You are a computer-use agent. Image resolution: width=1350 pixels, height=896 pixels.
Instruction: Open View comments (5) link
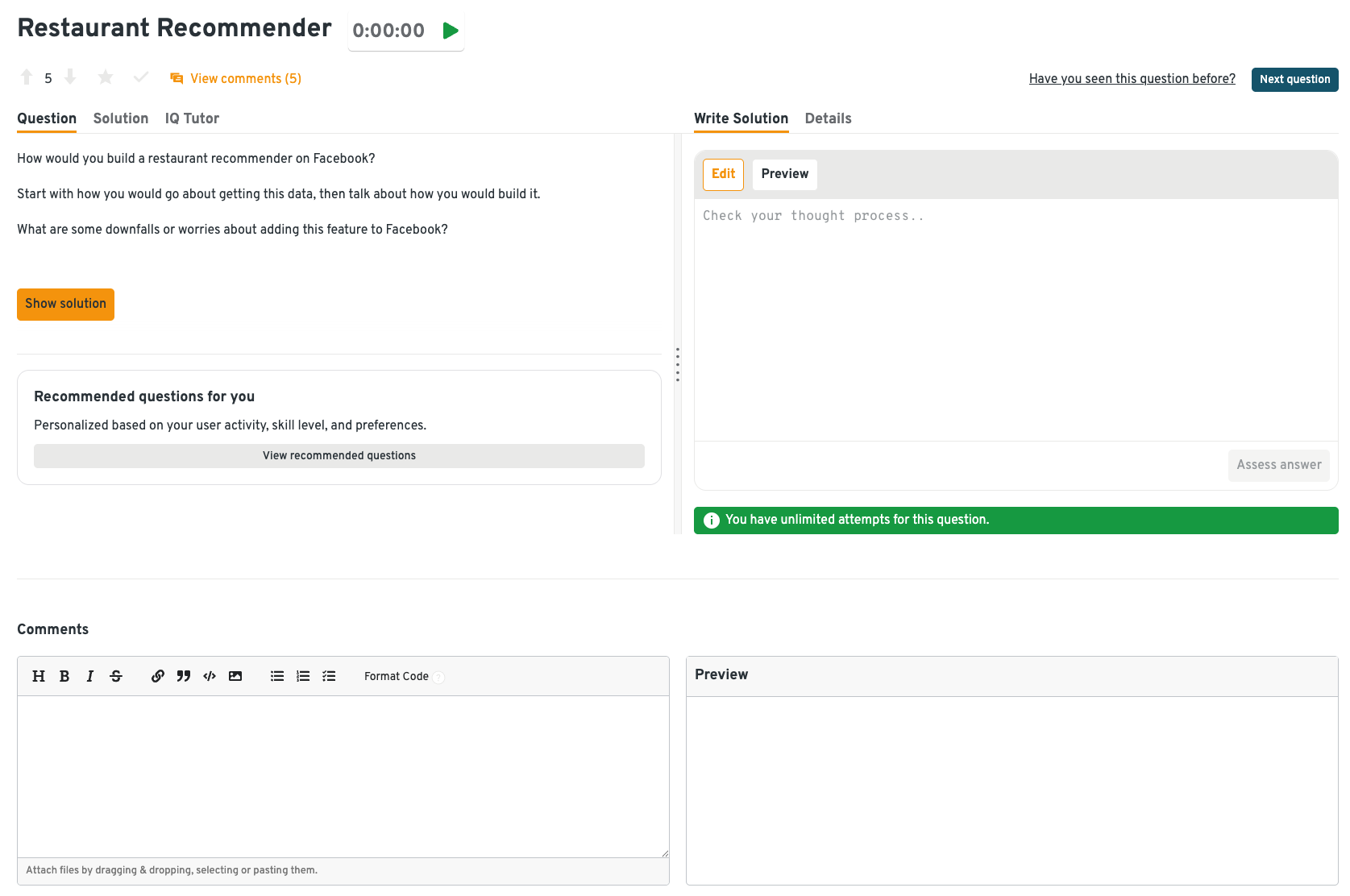tap(236, 79)
